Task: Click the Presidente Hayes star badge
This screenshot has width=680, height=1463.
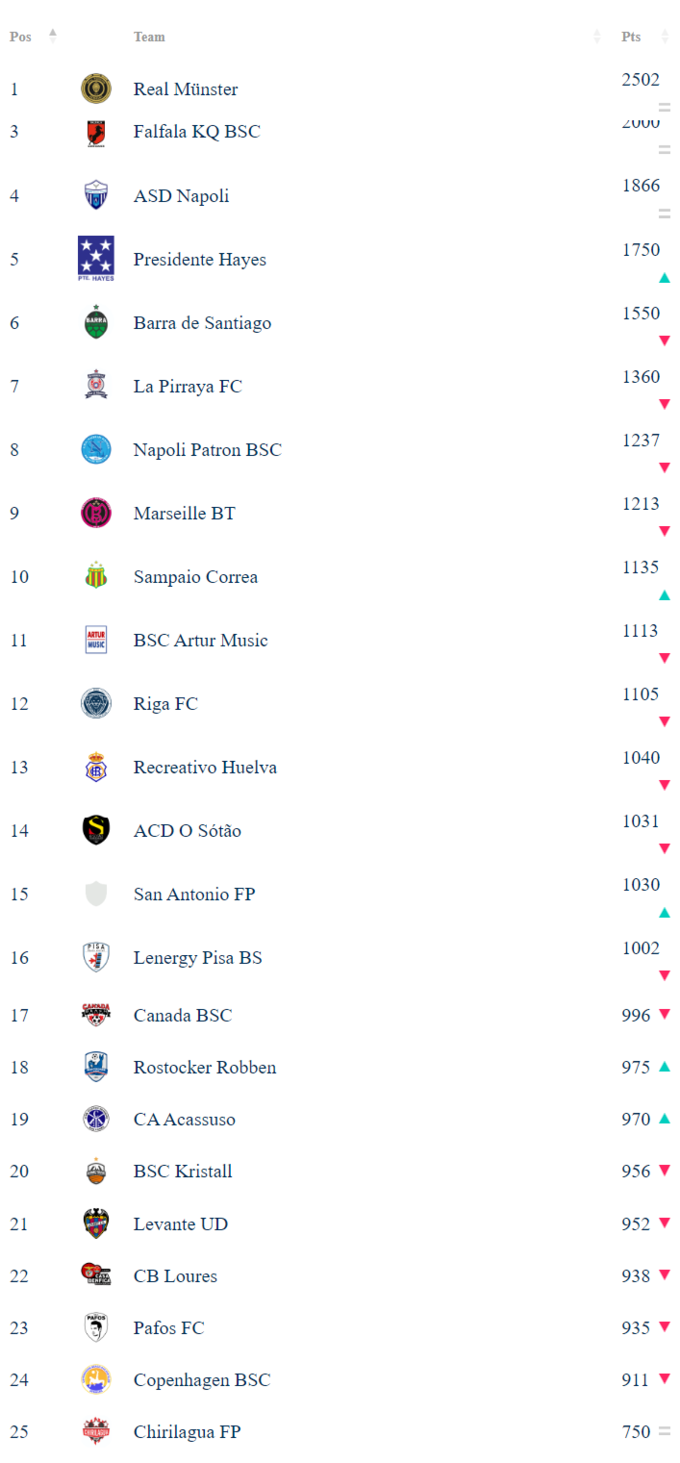Action: pyautogui.click(x=96, y=258)
